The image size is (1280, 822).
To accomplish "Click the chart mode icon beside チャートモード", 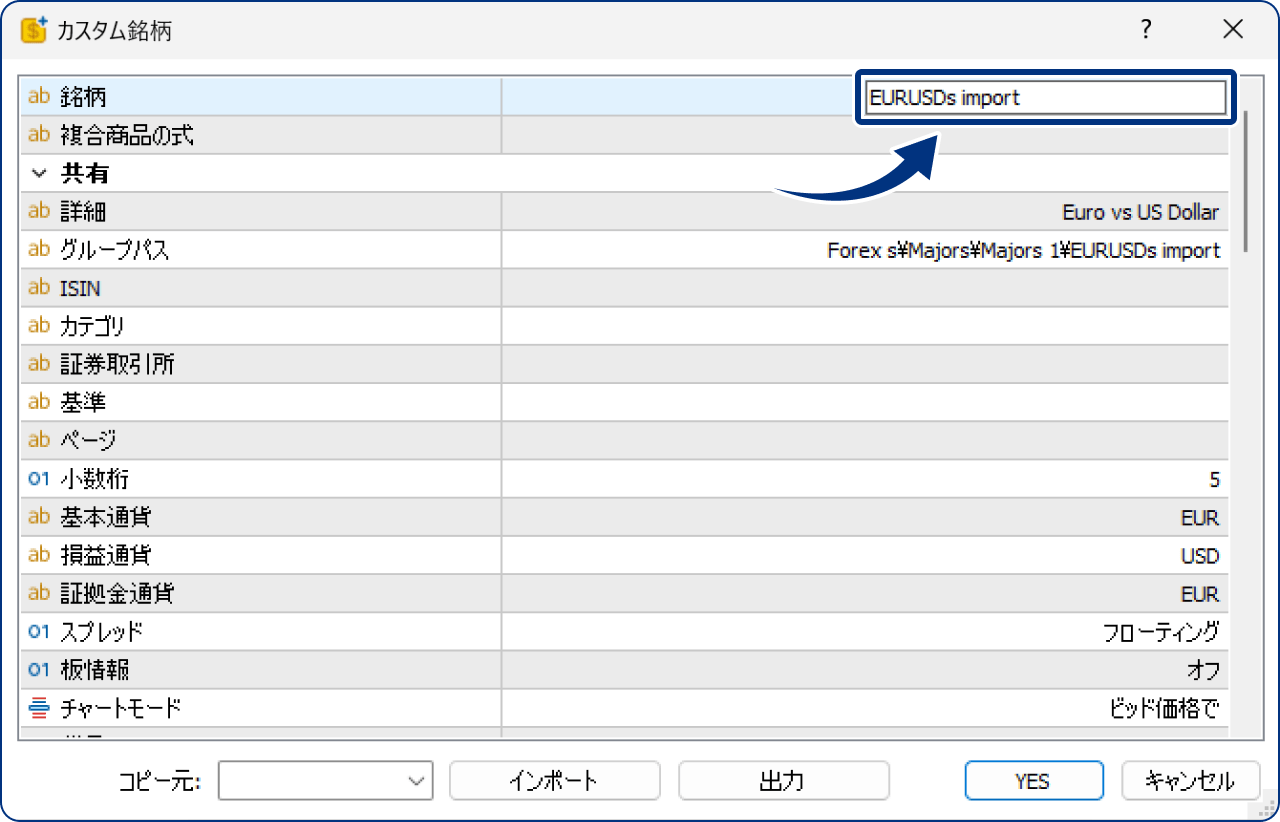I will pos(39,709).
